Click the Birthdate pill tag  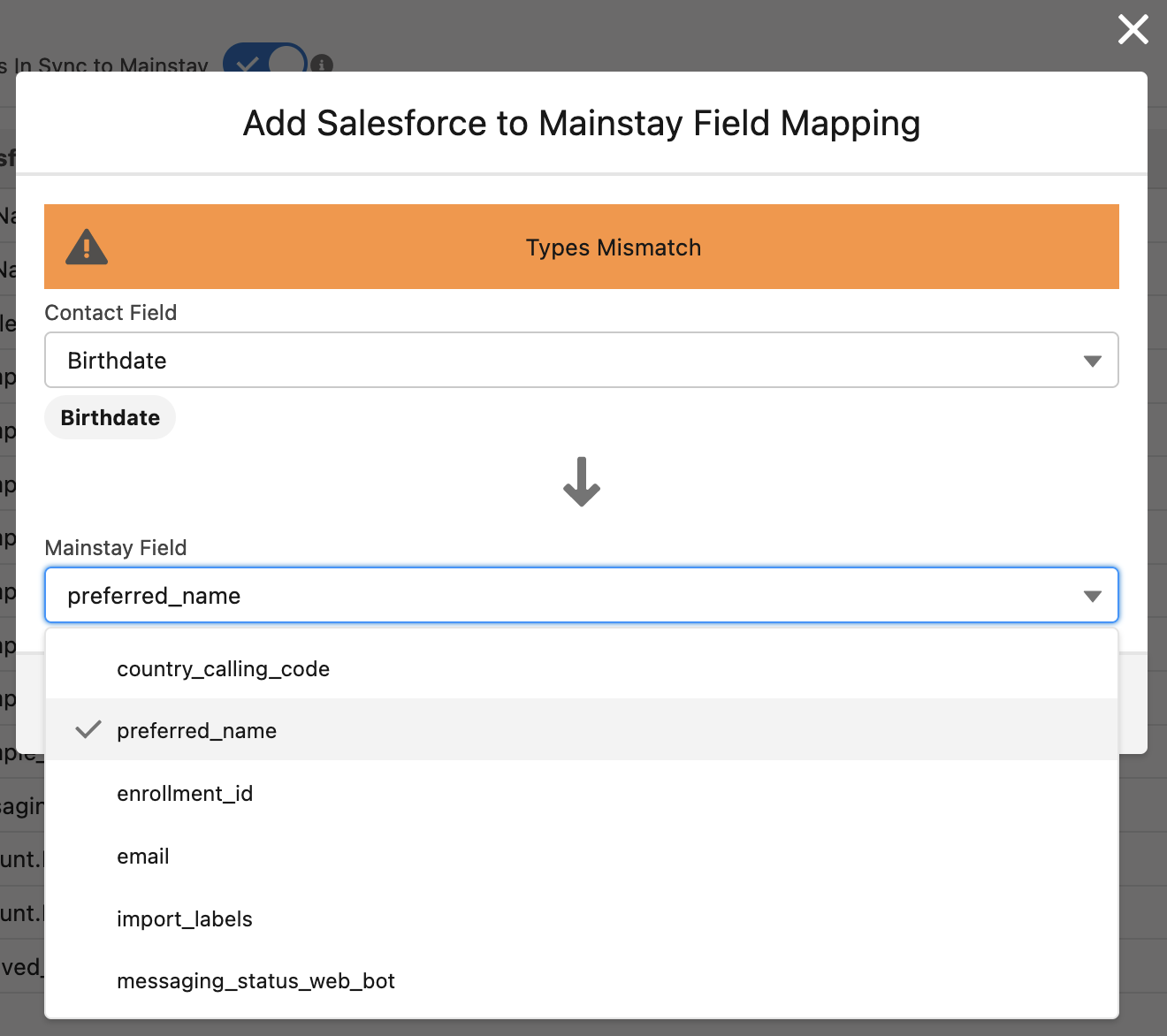click(111, 417)
